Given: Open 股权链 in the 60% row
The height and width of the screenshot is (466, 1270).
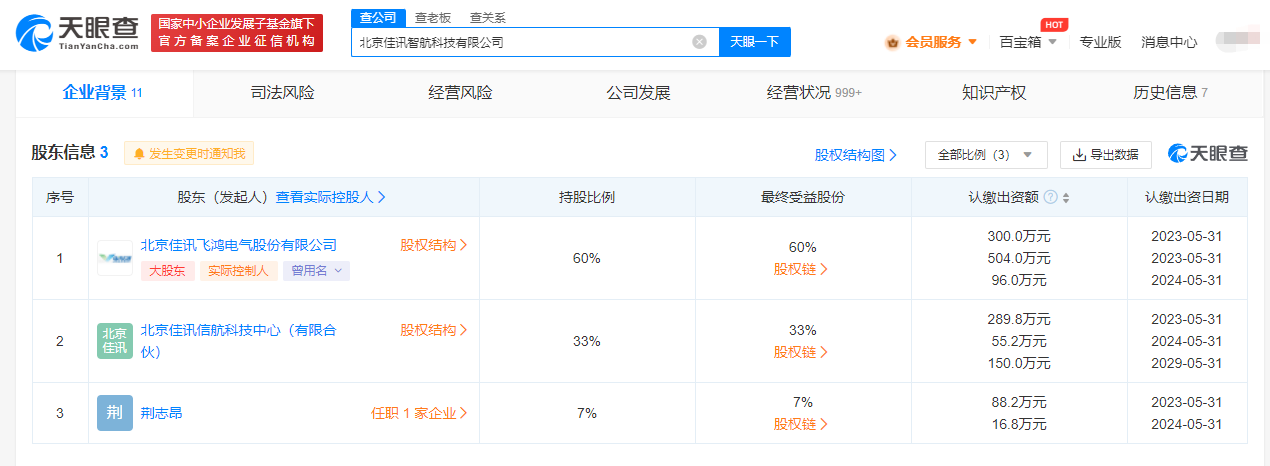Looking at the screenshot, I should (x=802, y=269).
